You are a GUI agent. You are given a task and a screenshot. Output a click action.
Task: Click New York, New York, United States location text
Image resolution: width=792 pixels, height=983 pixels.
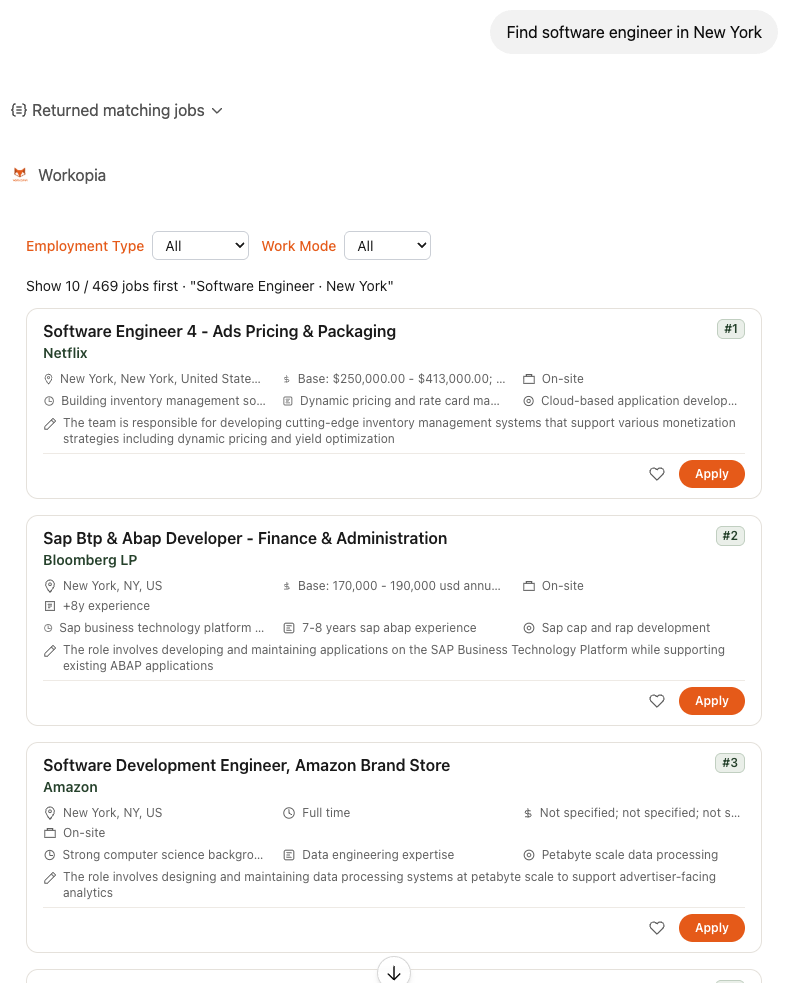161,379
